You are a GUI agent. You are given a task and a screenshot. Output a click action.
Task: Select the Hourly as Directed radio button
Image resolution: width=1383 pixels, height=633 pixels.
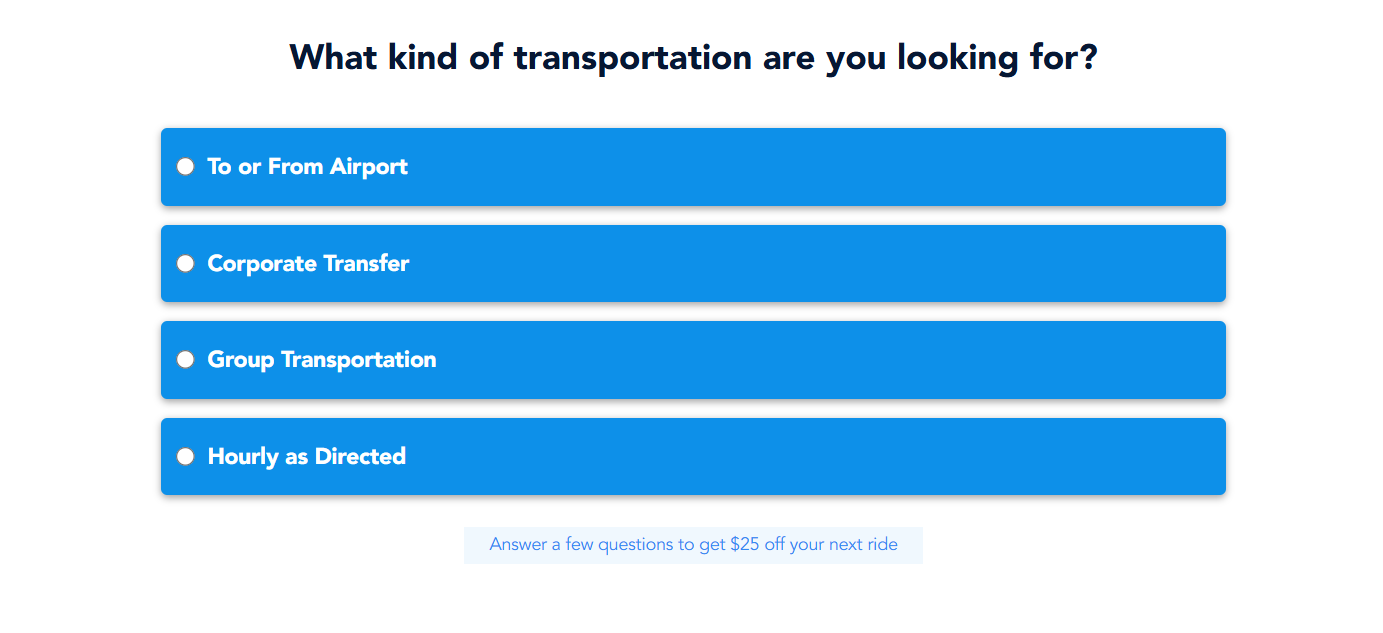(x=185, y=457)
